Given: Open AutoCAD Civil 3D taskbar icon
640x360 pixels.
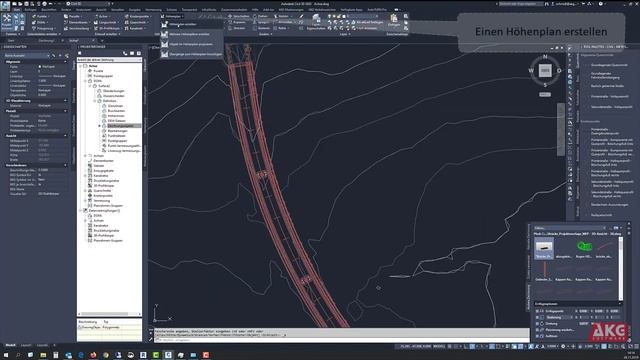Looking at the screenshot, I should pyautogui.click(x=168, y=355).
